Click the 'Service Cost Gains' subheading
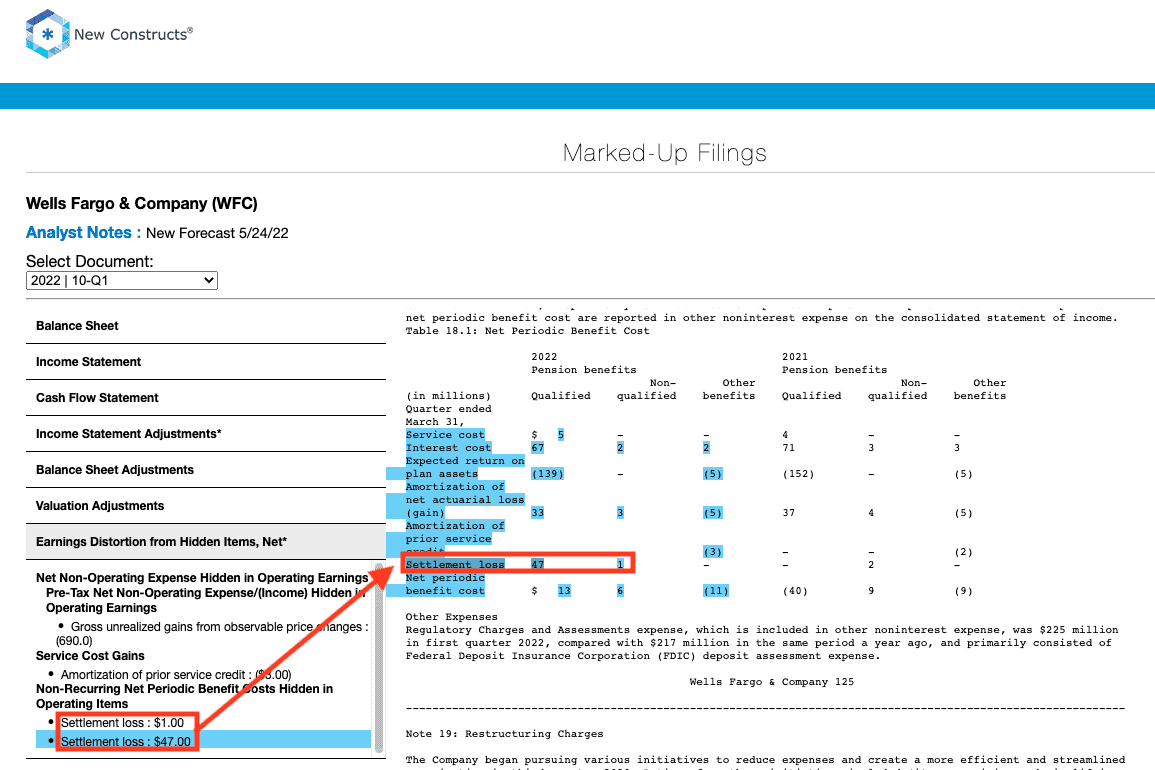The height and width of the screenshot is (770, 1155). pos(90,656)
